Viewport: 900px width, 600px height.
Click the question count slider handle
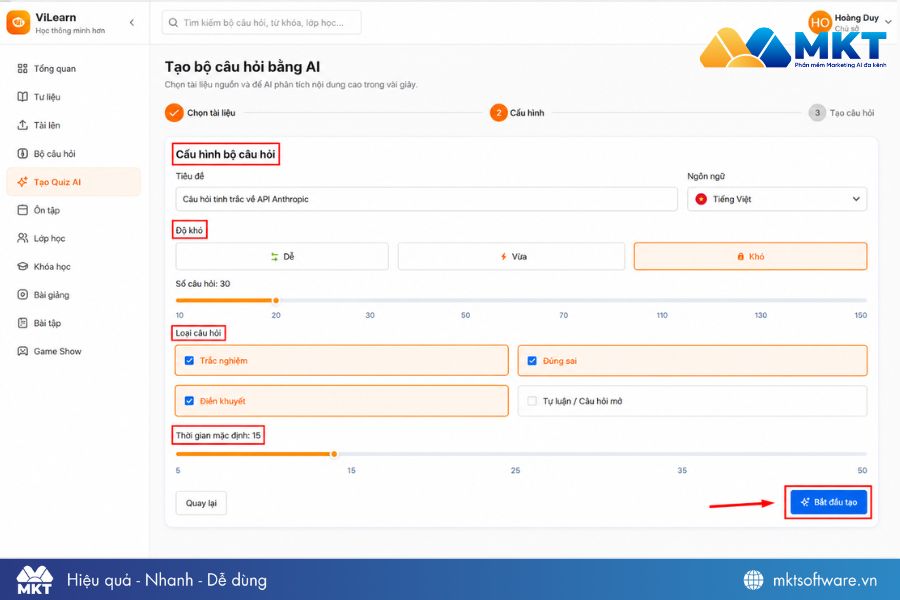click(x=276, y=300)
